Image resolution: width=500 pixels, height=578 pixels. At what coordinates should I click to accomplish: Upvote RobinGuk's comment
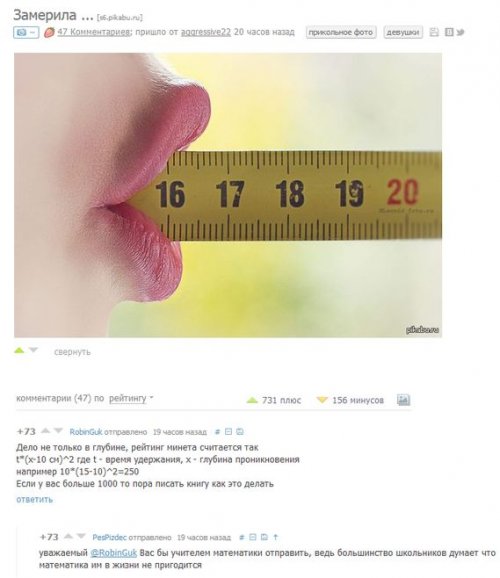[45, 431]
